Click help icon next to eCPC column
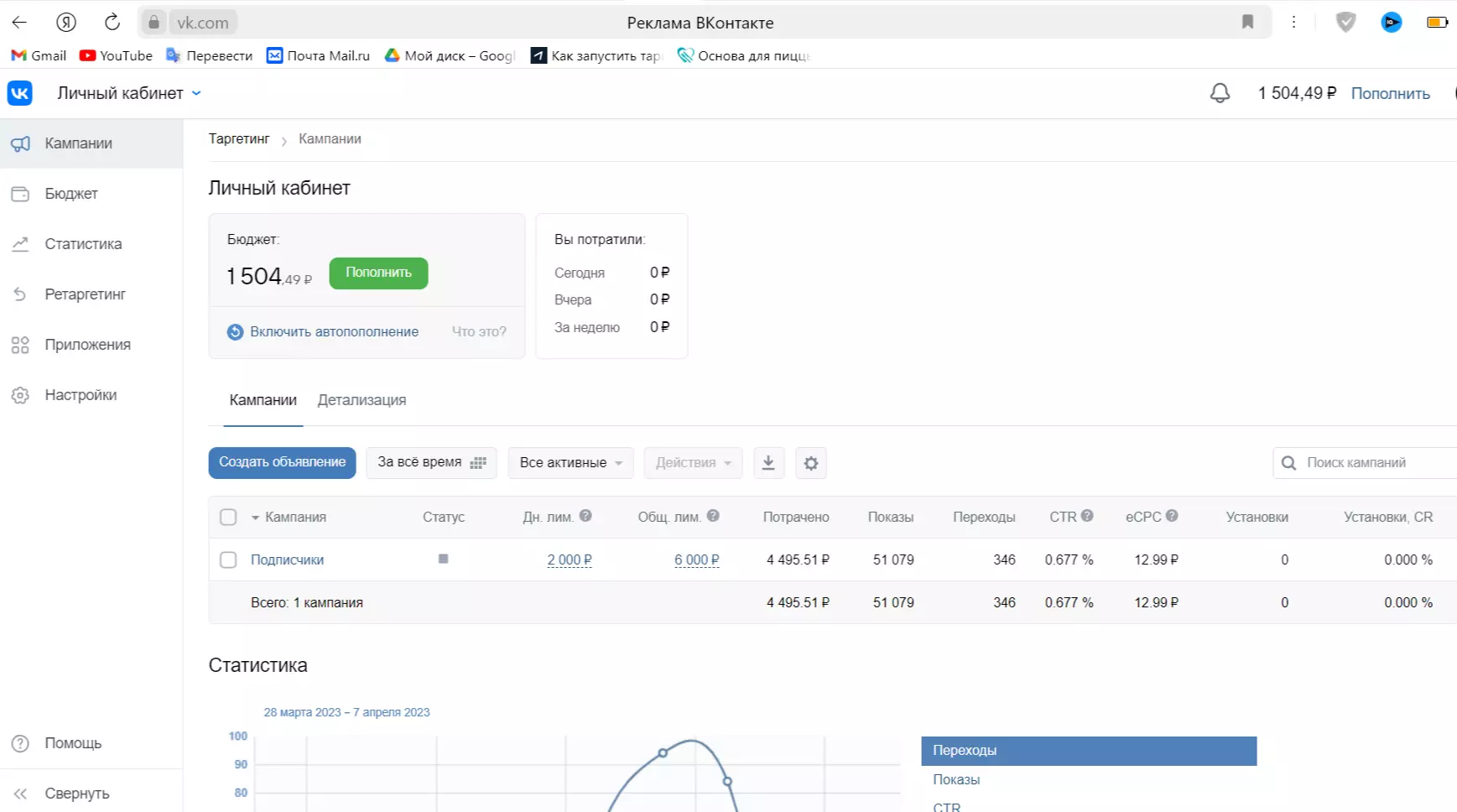The height and width of the screenshot is (812, 1457). 1172,516
